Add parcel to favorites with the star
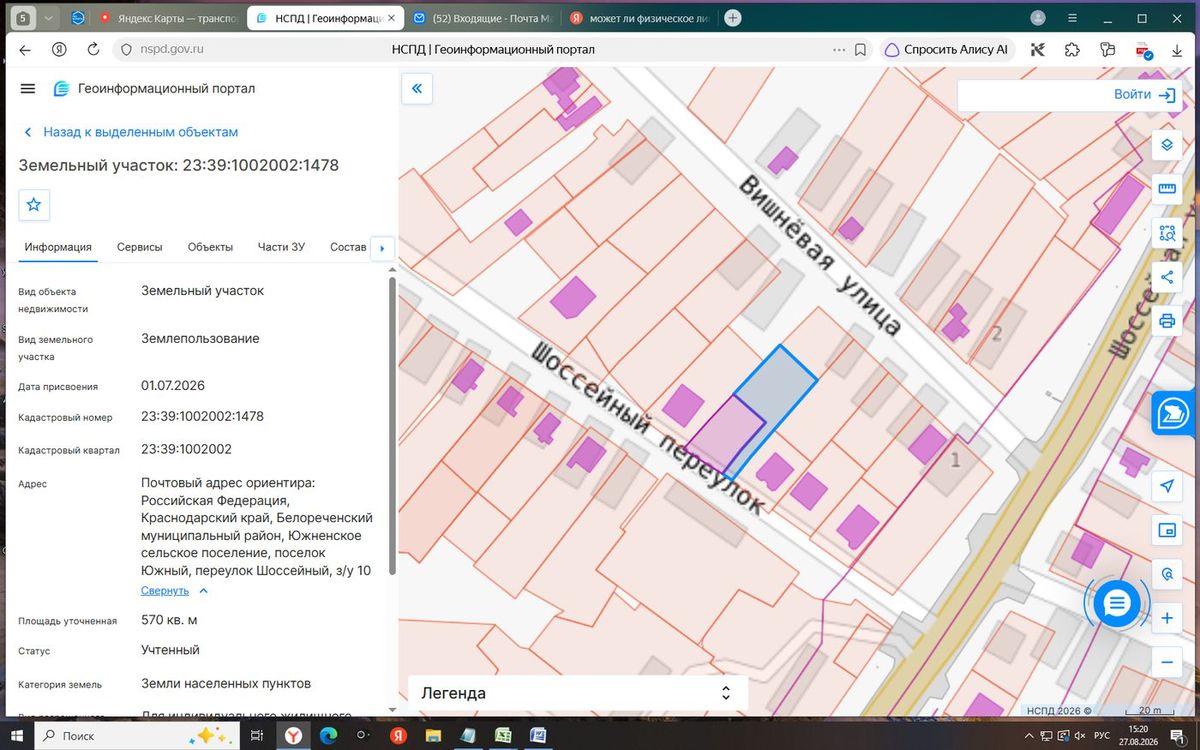Screen dimensions: 1200x750 (x=34, y=204)
